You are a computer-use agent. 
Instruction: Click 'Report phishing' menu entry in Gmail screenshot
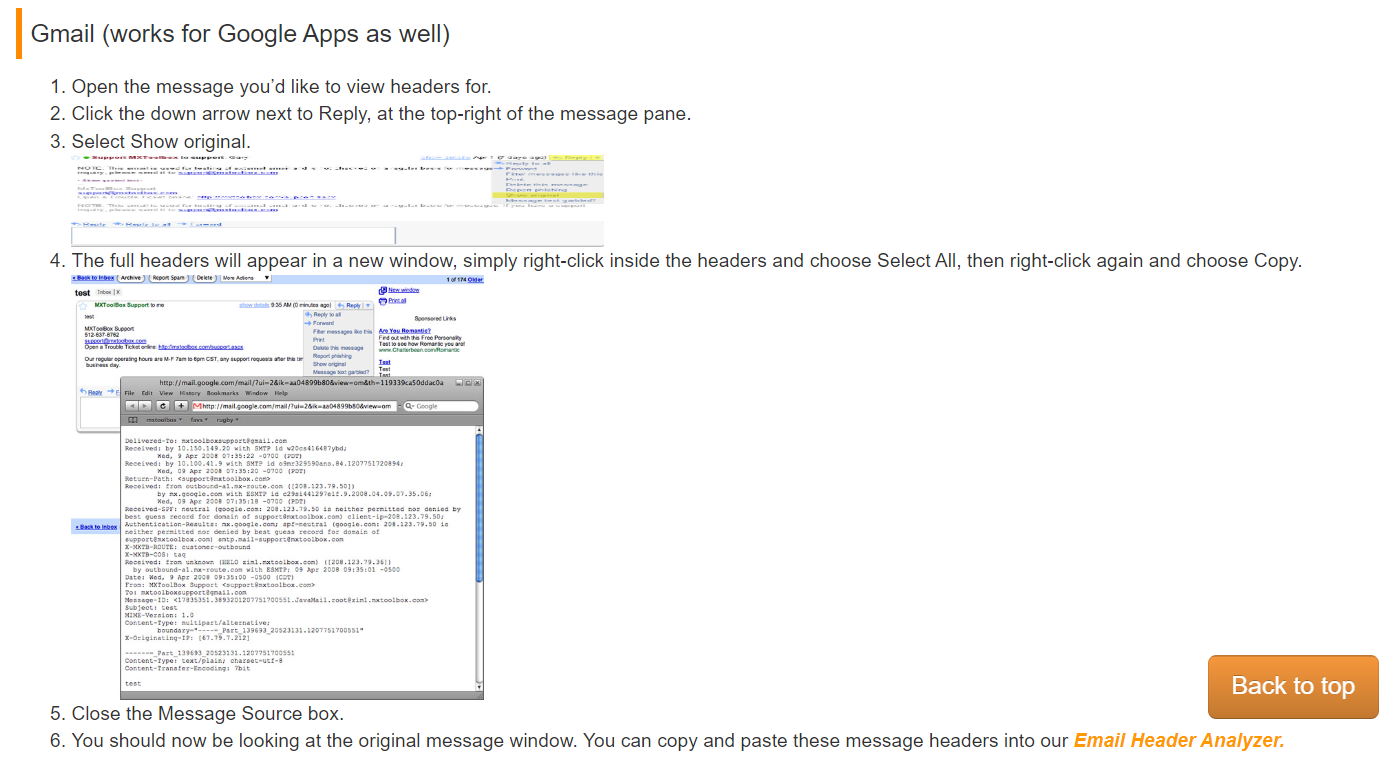tap(332, 356)
